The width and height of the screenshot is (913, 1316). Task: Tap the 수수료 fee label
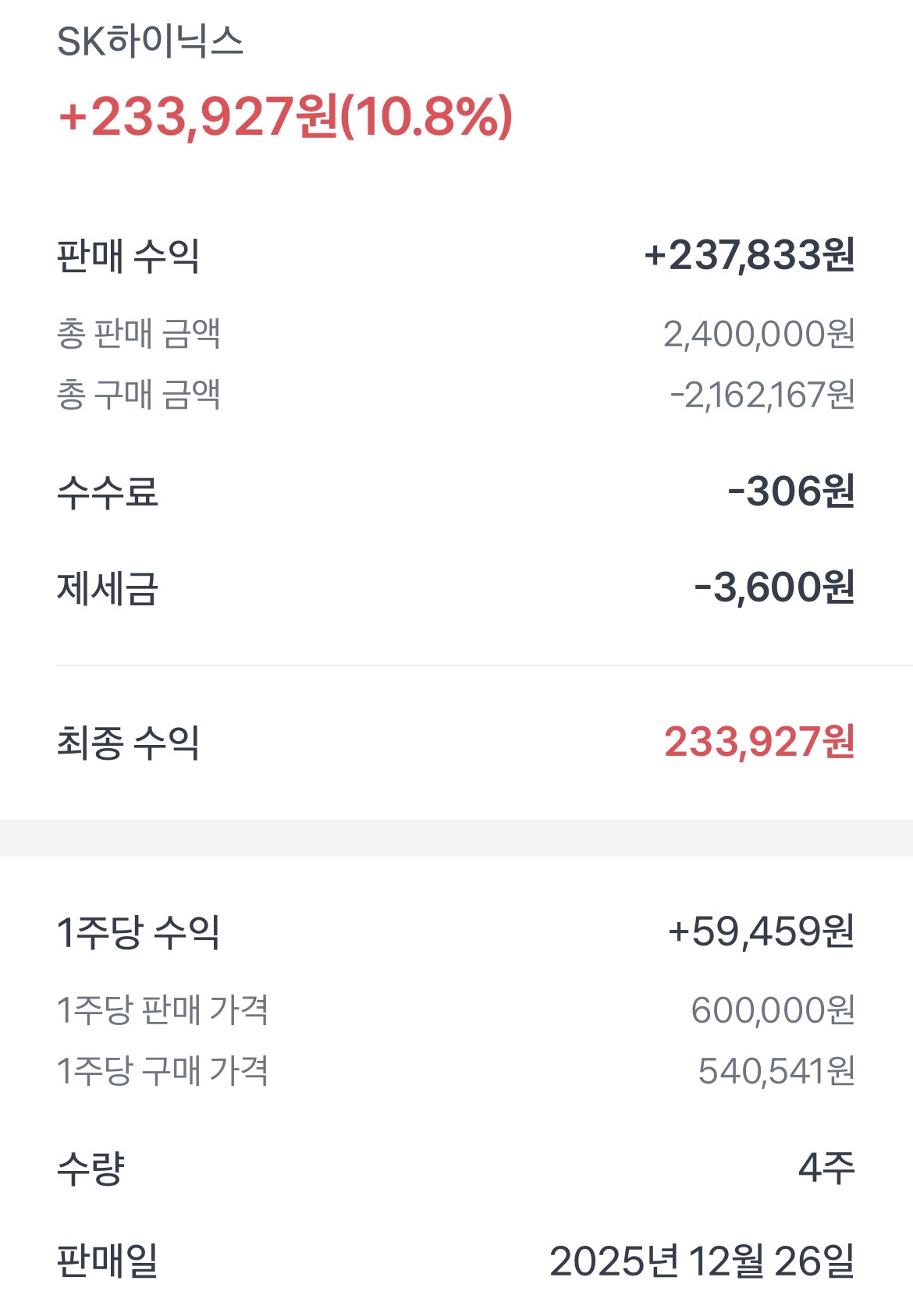108,492
